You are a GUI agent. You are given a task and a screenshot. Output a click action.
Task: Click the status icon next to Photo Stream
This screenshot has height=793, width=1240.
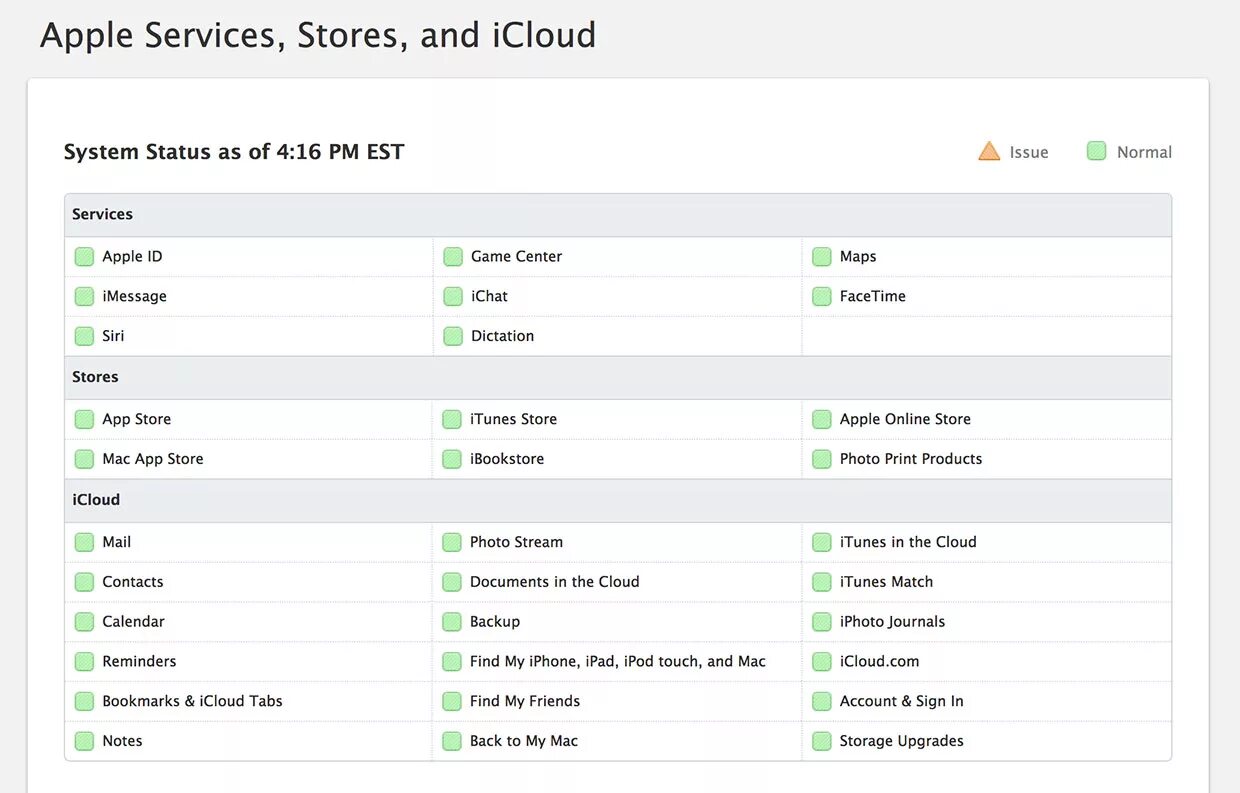point(452,543)
